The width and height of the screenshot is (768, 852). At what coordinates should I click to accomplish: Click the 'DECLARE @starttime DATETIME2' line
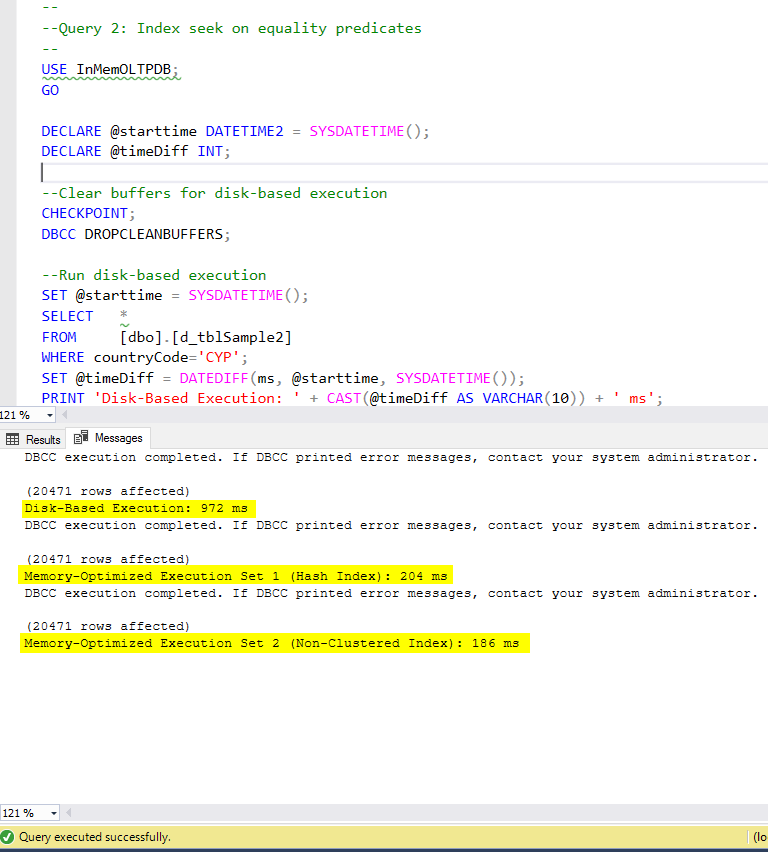click(235, 131)
